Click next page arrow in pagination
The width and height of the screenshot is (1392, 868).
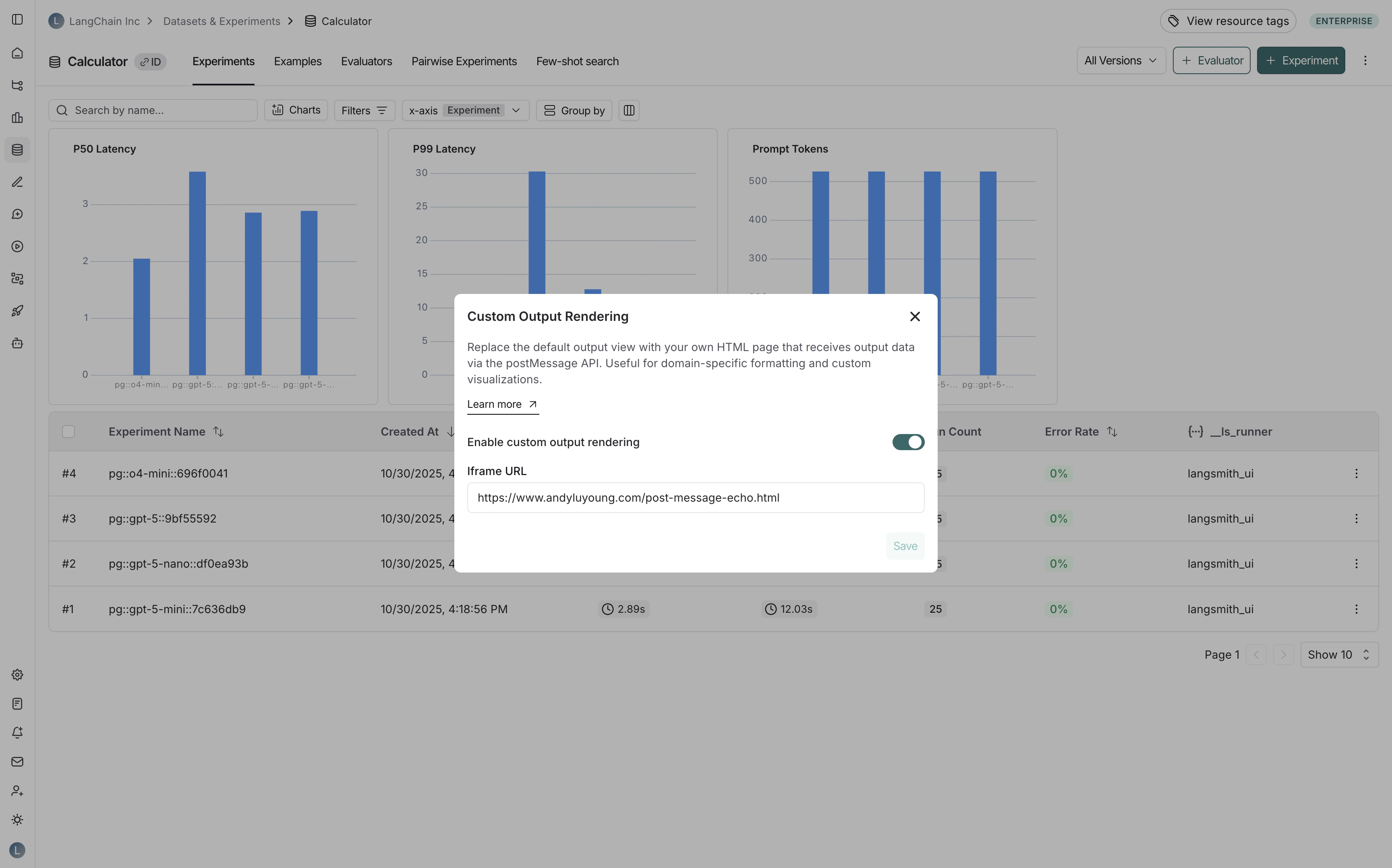tap(1283, 655)
